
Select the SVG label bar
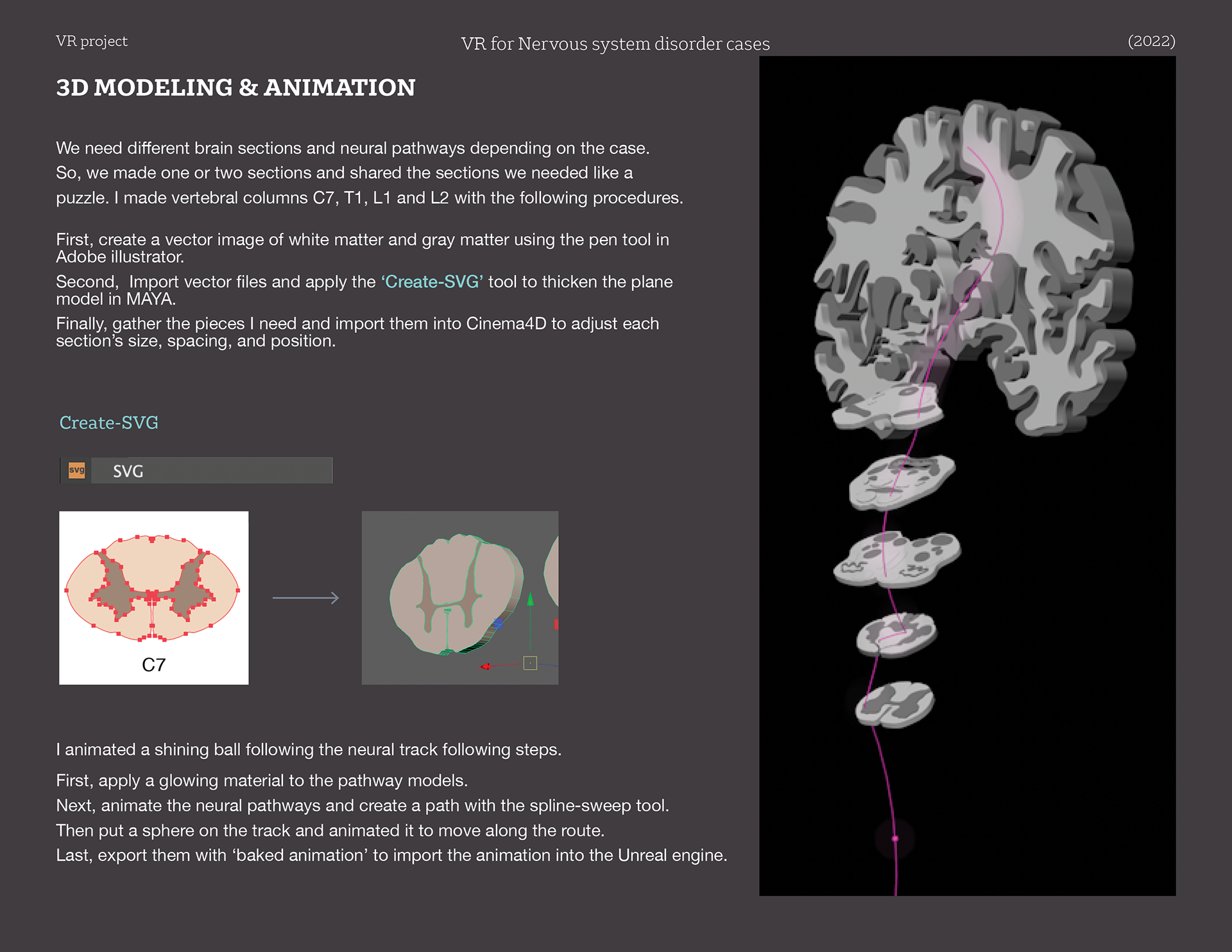pyautogui.click(x=212, y=470)
